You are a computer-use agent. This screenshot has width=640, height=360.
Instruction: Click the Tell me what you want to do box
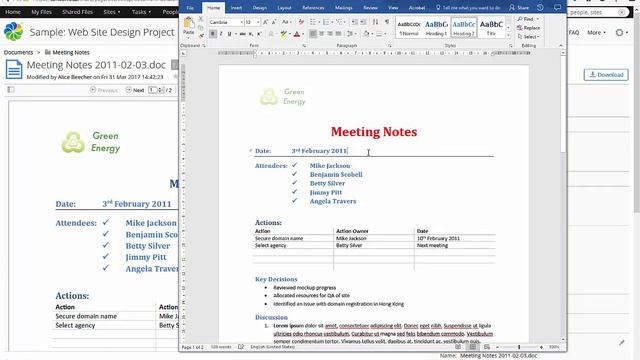(x=468, y=8)
